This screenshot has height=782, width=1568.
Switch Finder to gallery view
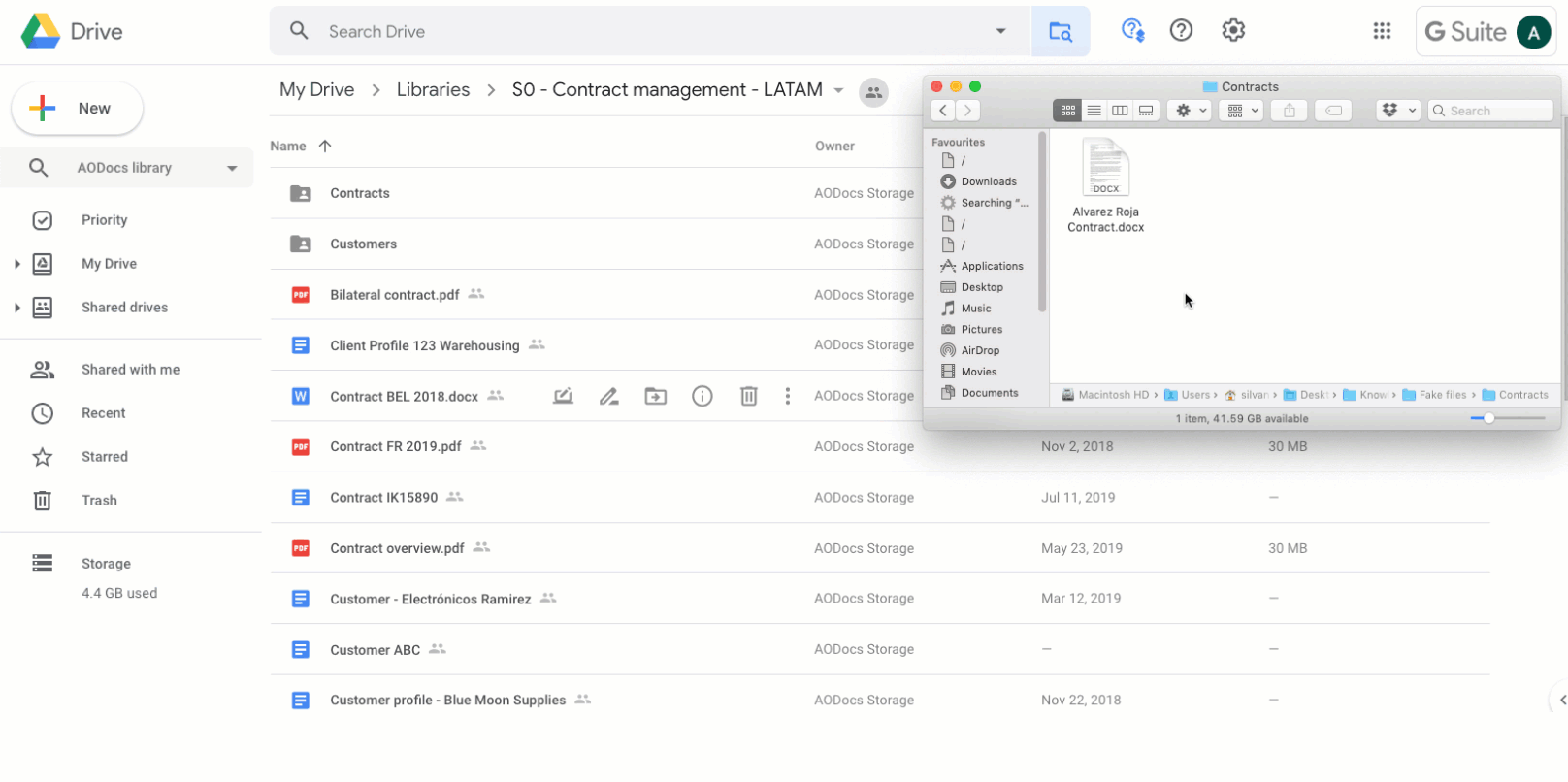point(1146,111)
